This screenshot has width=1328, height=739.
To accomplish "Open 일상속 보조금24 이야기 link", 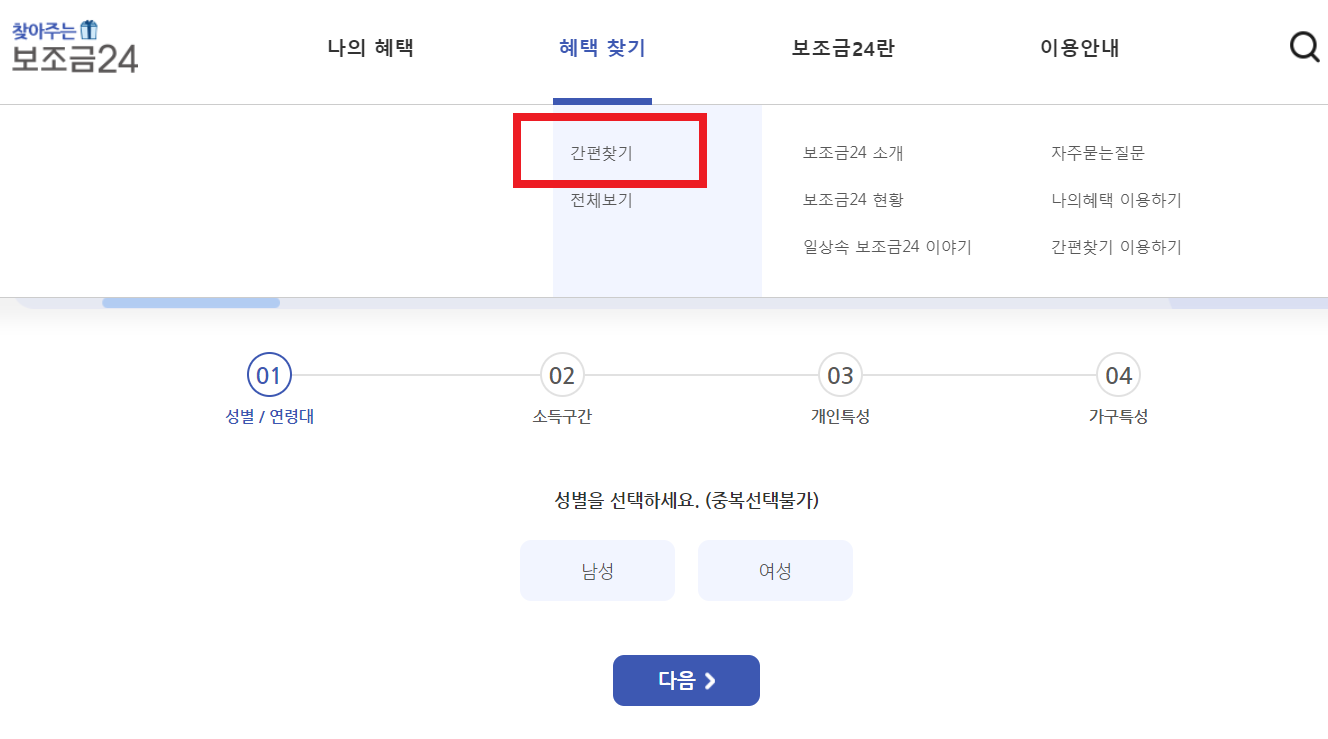I will click(887, 247).
